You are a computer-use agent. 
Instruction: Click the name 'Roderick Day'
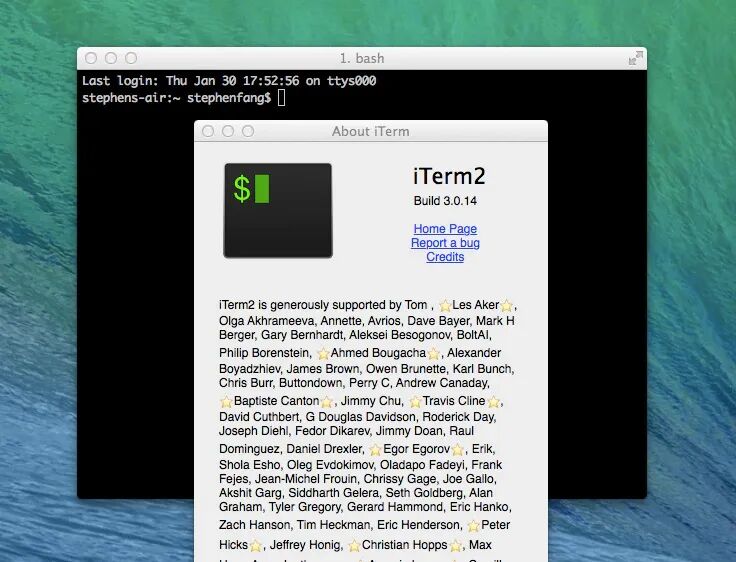click(x=458, y=417)
